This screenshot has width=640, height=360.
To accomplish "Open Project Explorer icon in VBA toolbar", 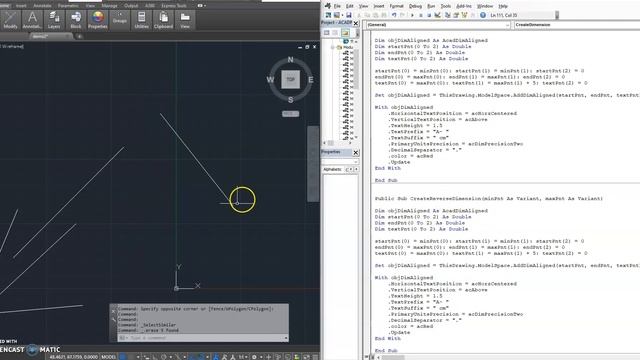I will pos(448,15).
